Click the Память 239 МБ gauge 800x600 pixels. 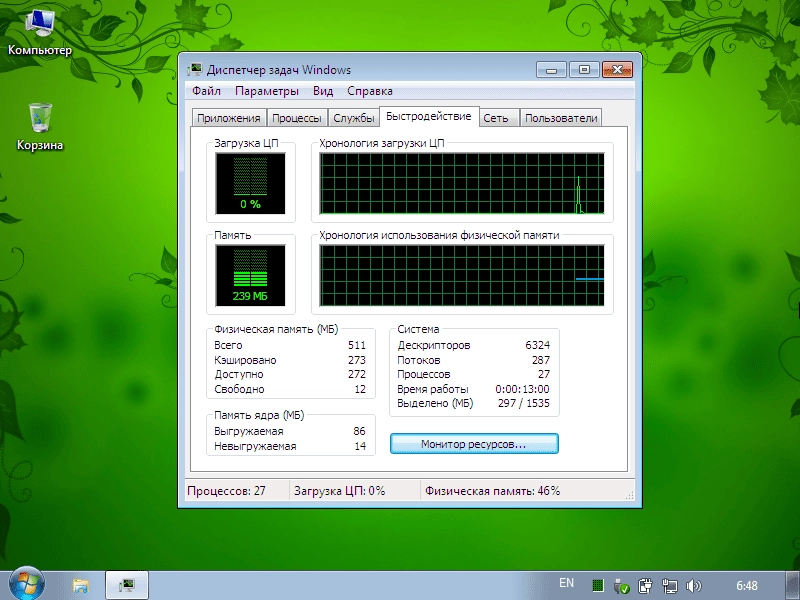click(251, 276)
